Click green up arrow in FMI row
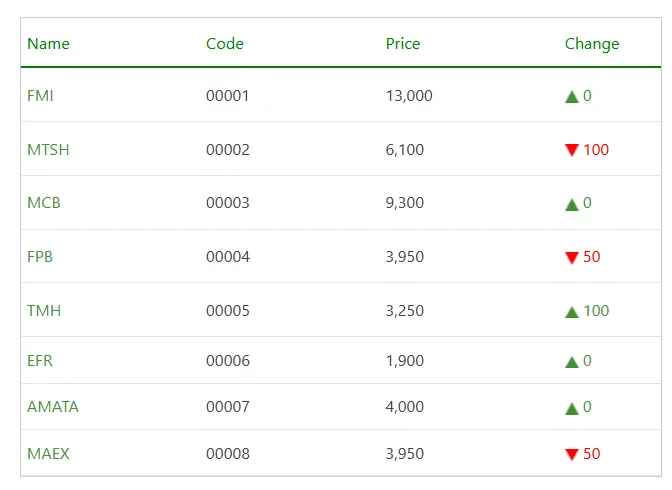 point(572,97)
